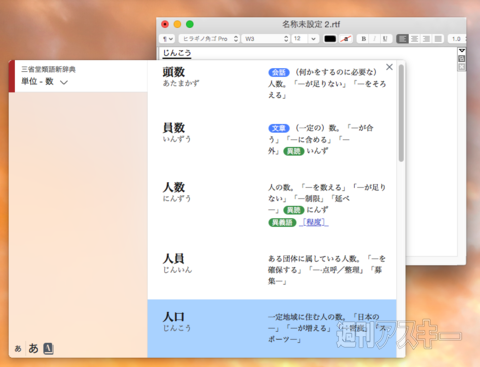Screen dimensions: 480x367
Task: Choose the small あ font size button
Action: coord(18,349)
